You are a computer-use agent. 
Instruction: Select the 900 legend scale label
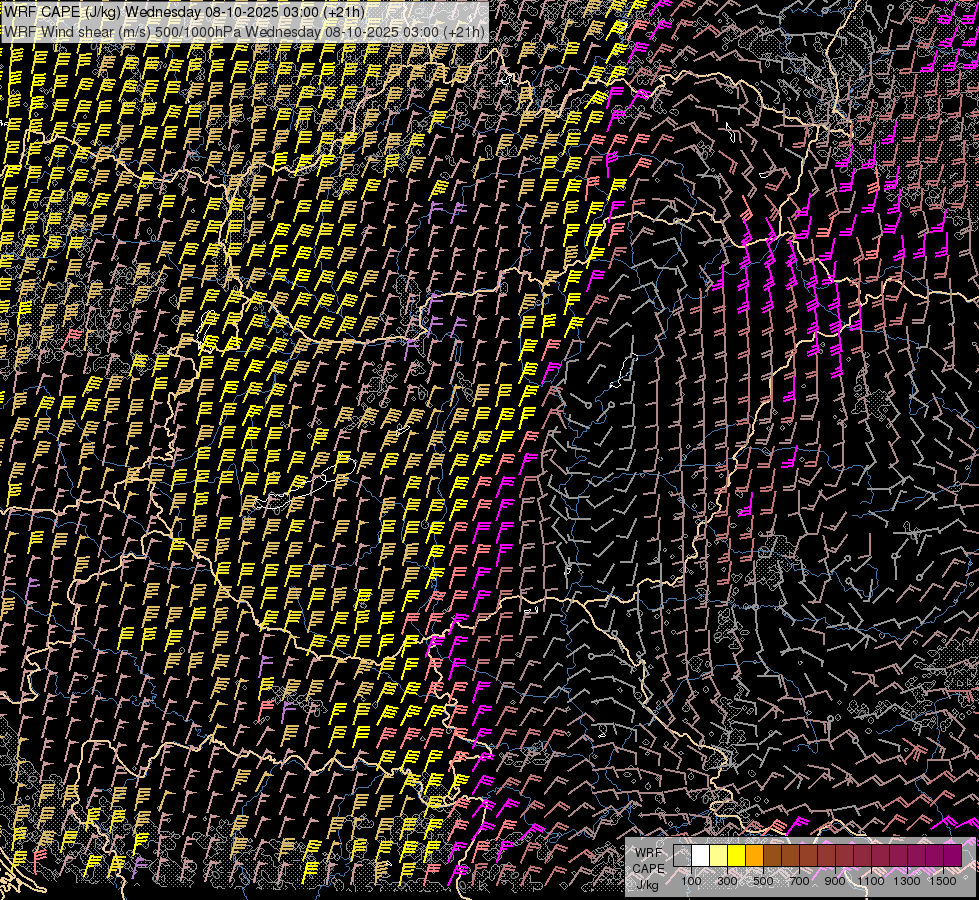pyautogui.click(x=835, y=881)
